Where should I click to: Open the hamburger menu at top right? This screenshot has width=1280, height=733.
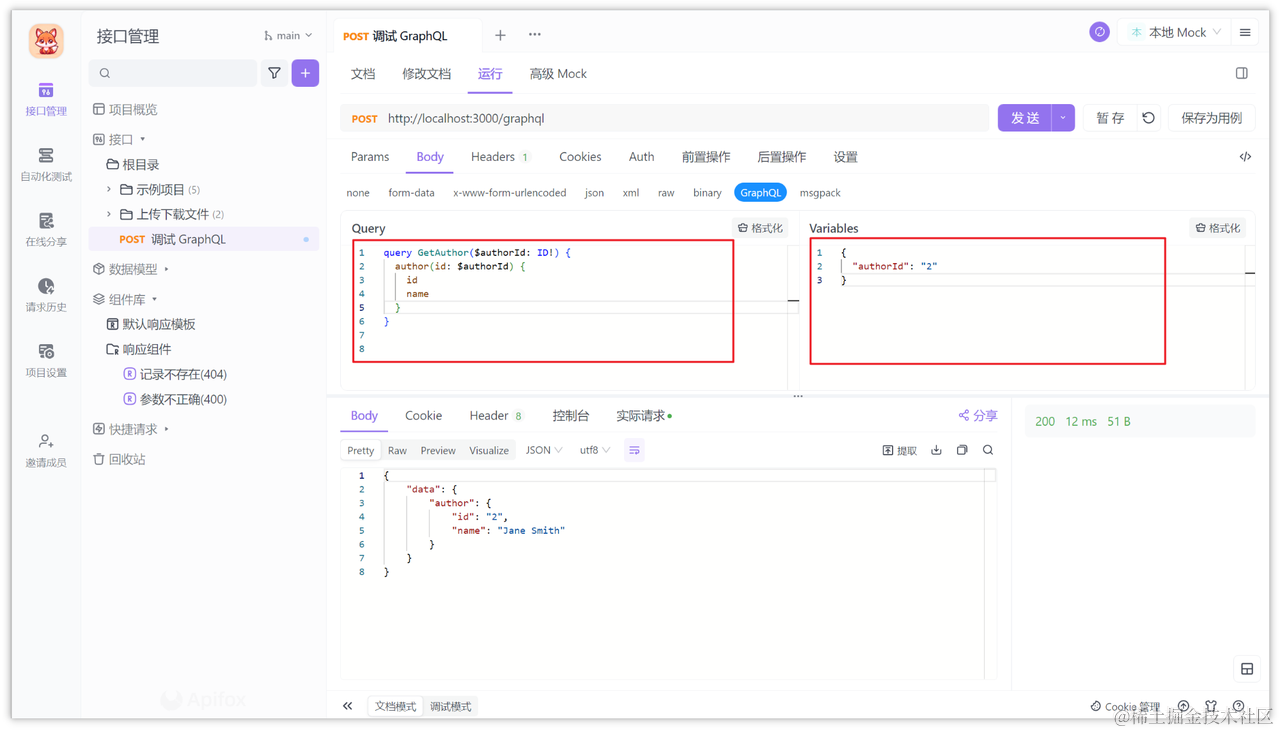[1245, 33]
